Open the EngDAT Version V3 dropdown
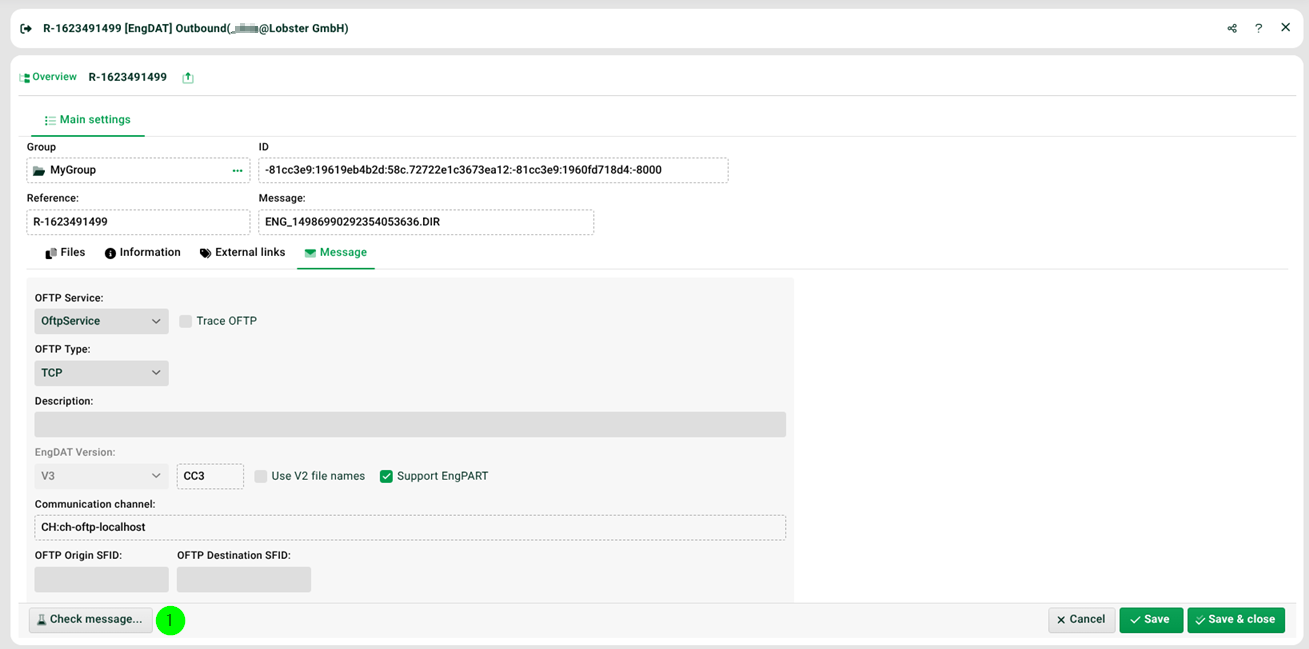This screenshot has height=649, width=1309. click(x=101, y=476)
